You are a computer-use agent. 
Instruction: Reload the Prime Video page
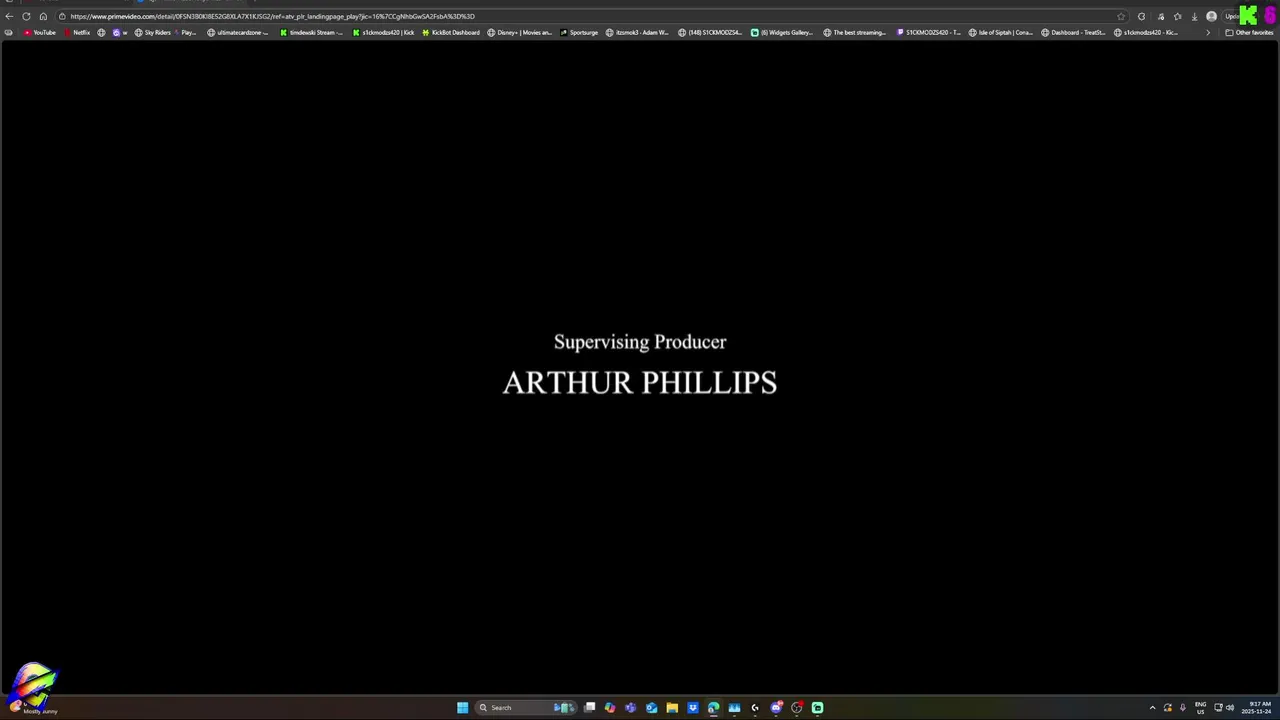[26, 16]
